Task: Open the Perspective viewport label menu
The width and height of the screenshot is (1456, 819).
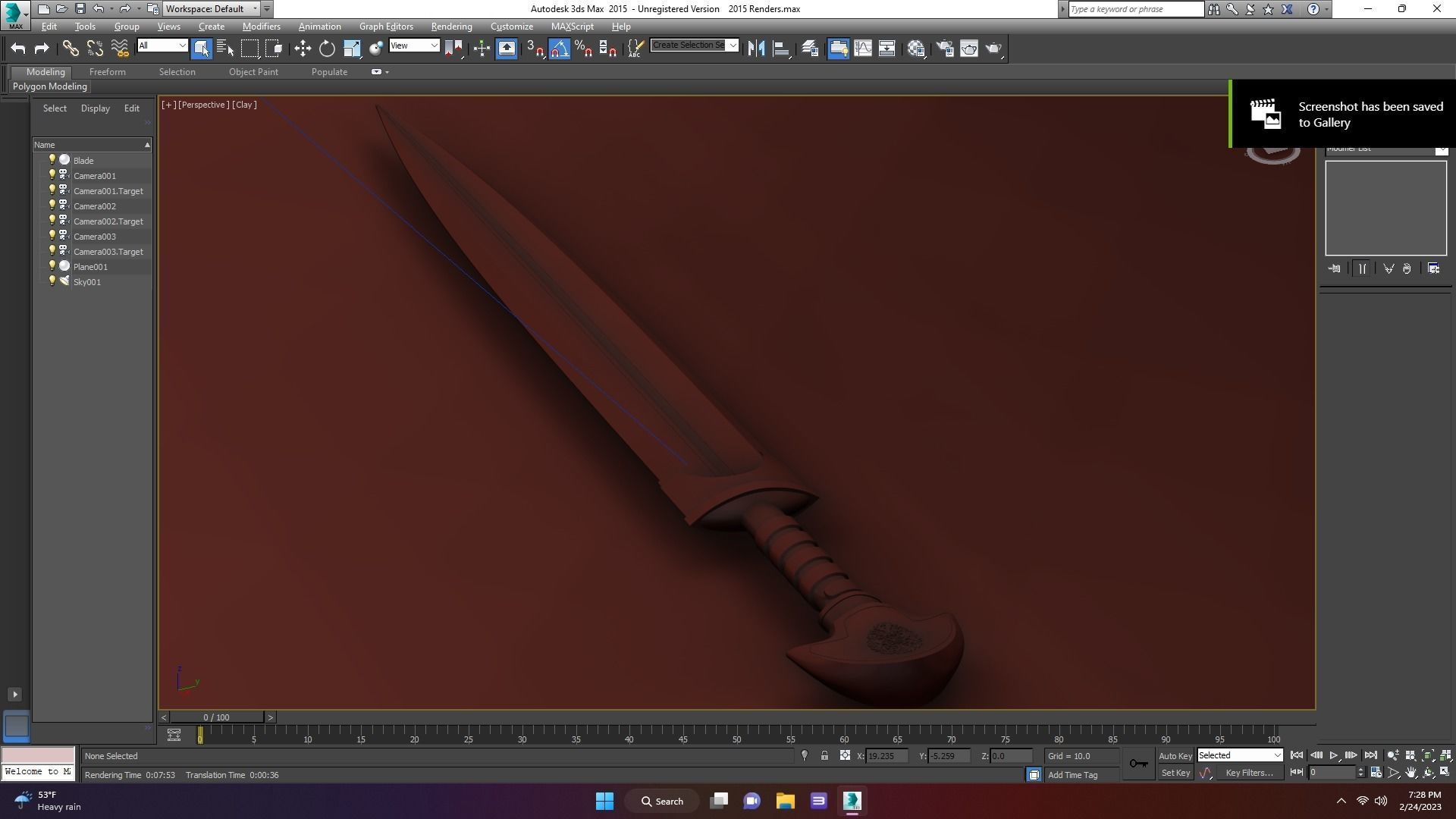Action: (x=204, y=105)
